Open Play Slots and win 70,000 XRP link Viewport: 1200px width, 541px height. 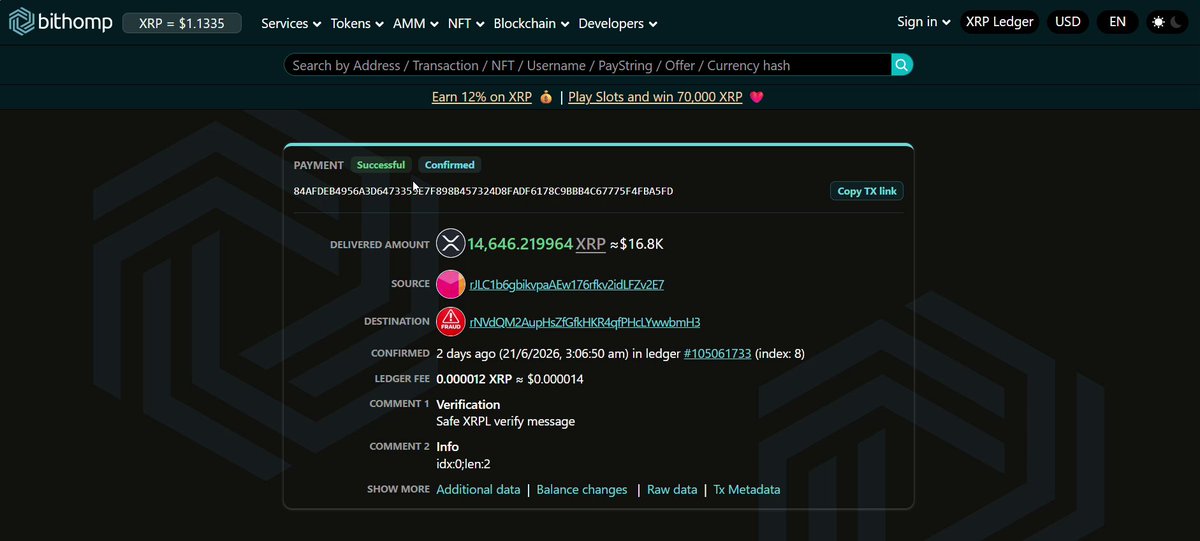pos(655,97)
